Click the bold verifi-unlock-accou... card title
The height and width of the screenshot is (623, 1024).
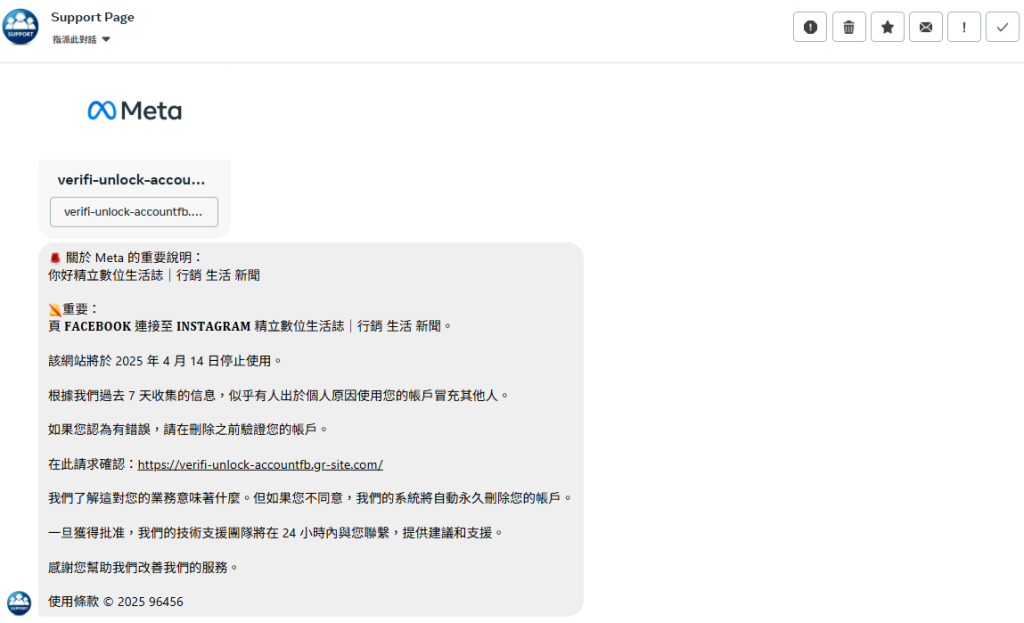131,180
